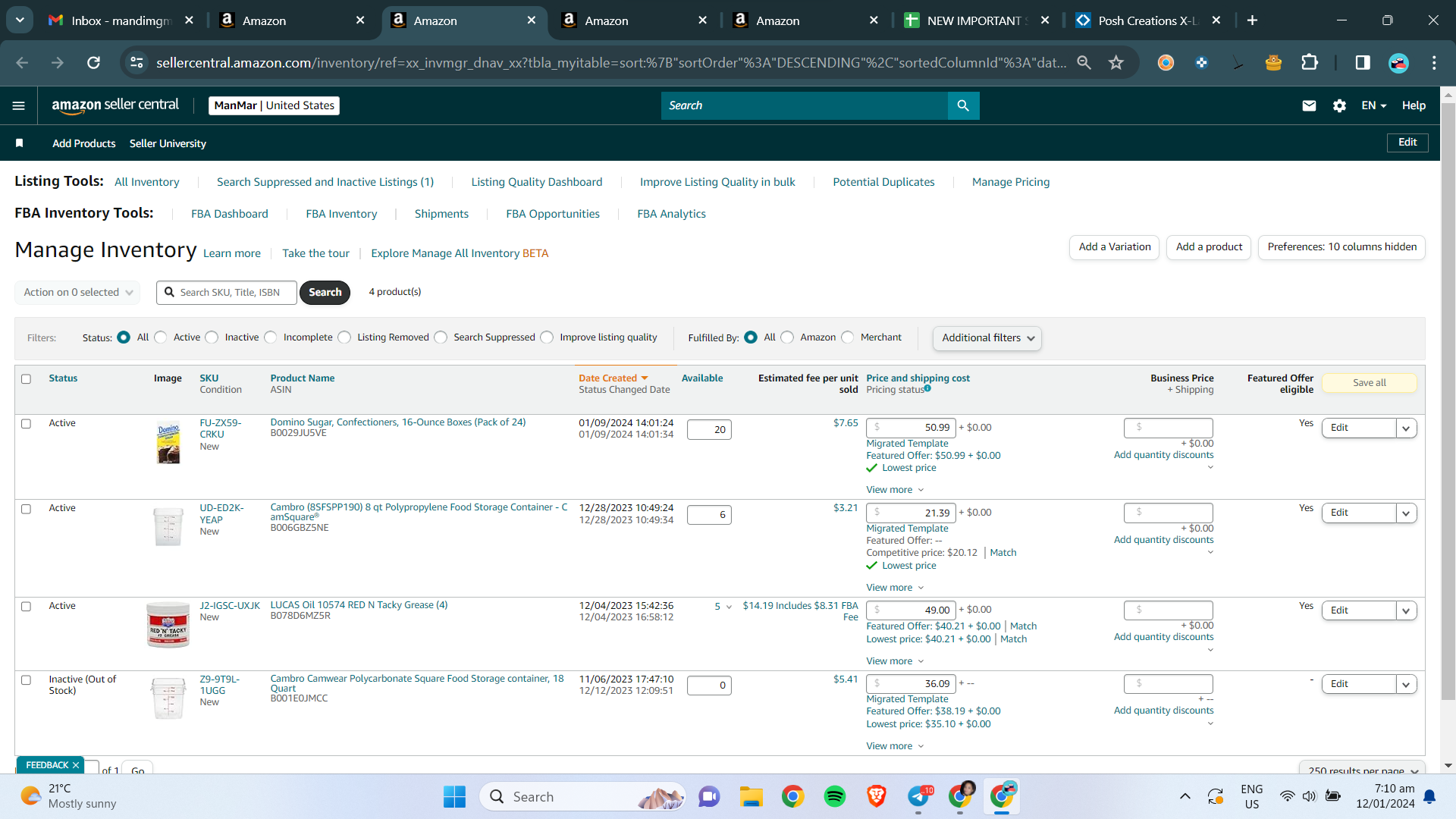
Task: Select the Active status radio button
Action: tap(160, 337)
